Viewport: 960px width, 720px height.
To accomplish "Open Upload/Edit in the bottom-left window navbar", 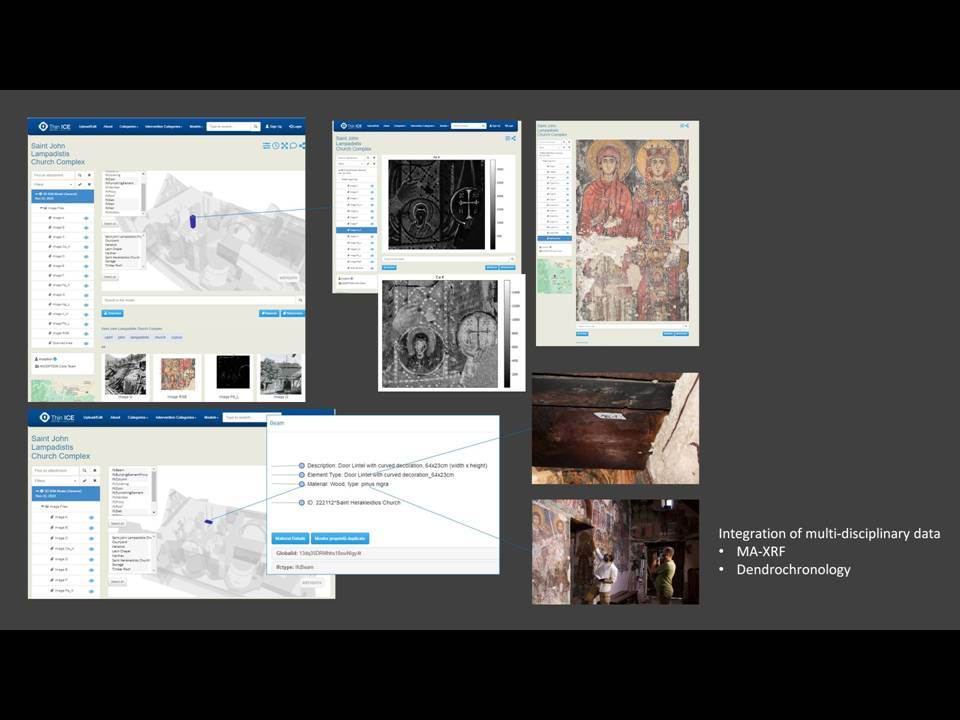I will (x=92, y=418).
